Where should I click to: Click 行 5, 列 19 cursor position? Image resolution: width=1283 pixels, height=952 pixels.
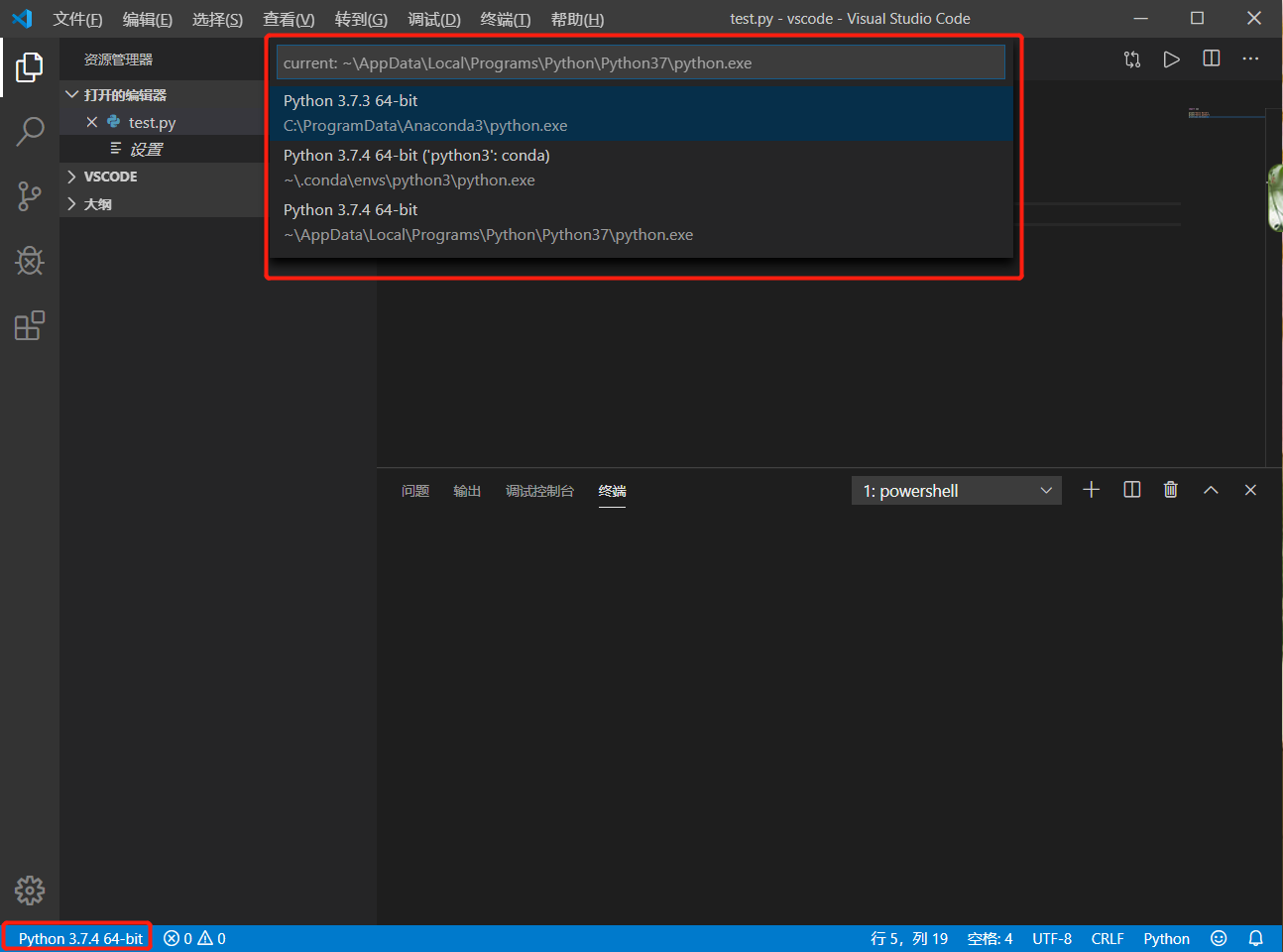909,938
